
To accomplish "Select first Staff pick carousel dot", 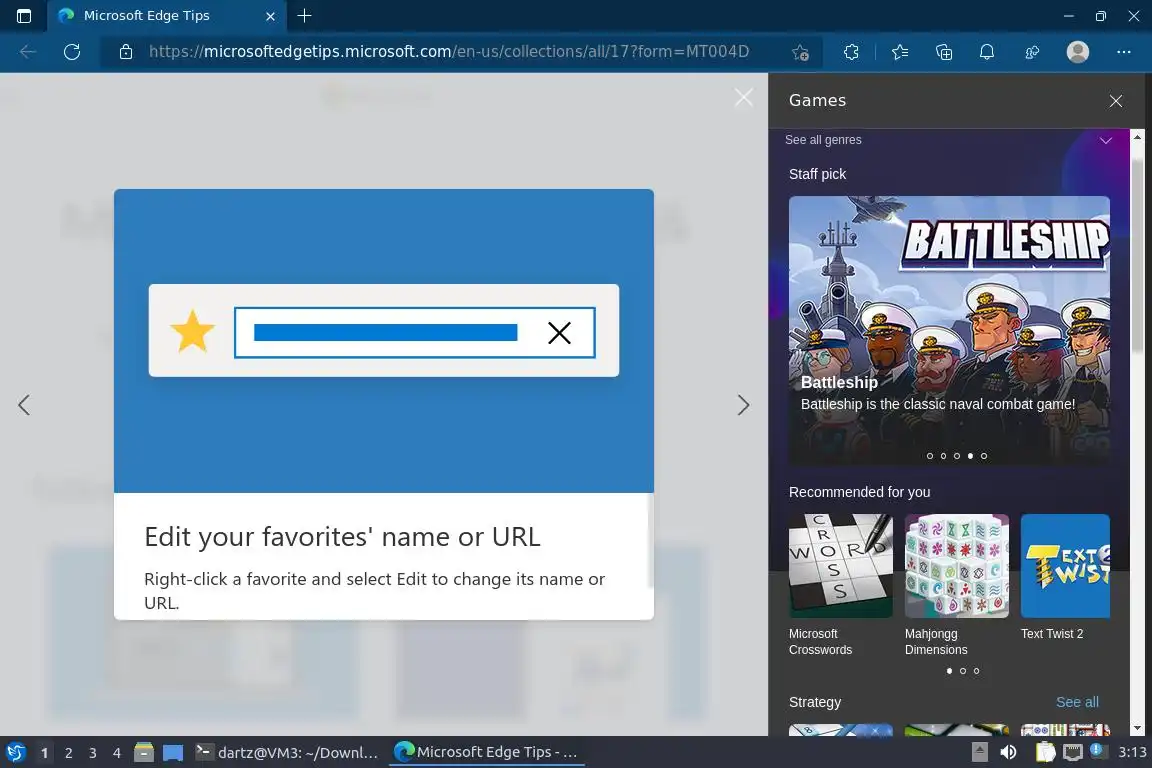I will [930, 456].
